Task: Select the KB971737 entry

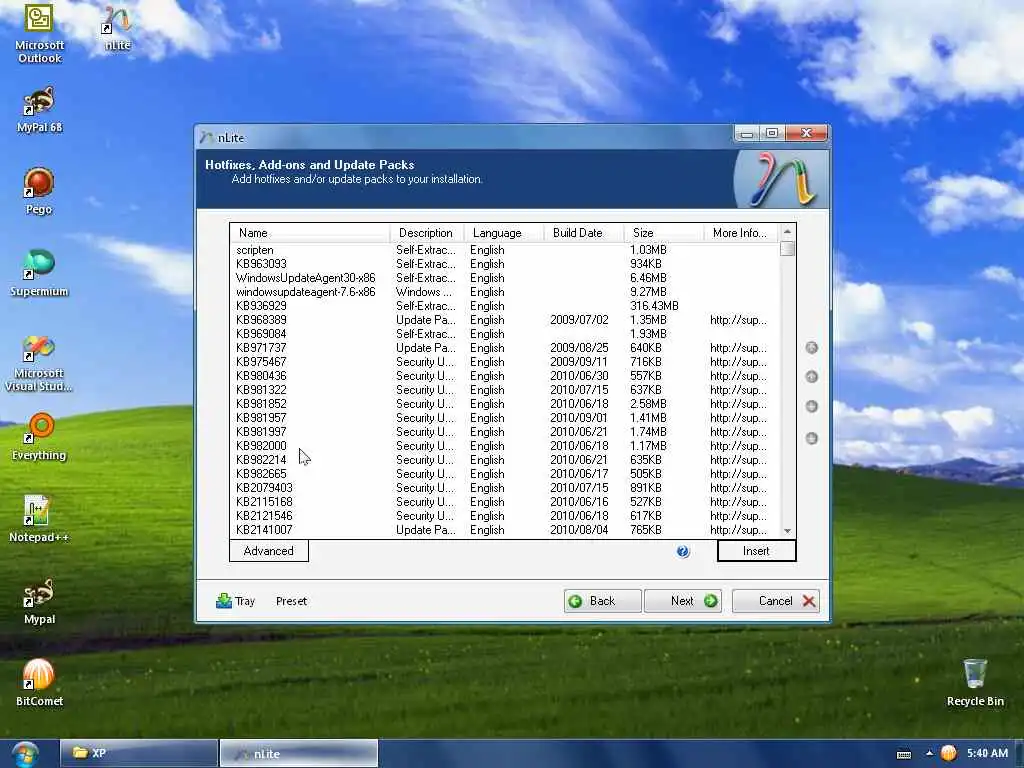Action: [x=505, y=348]
